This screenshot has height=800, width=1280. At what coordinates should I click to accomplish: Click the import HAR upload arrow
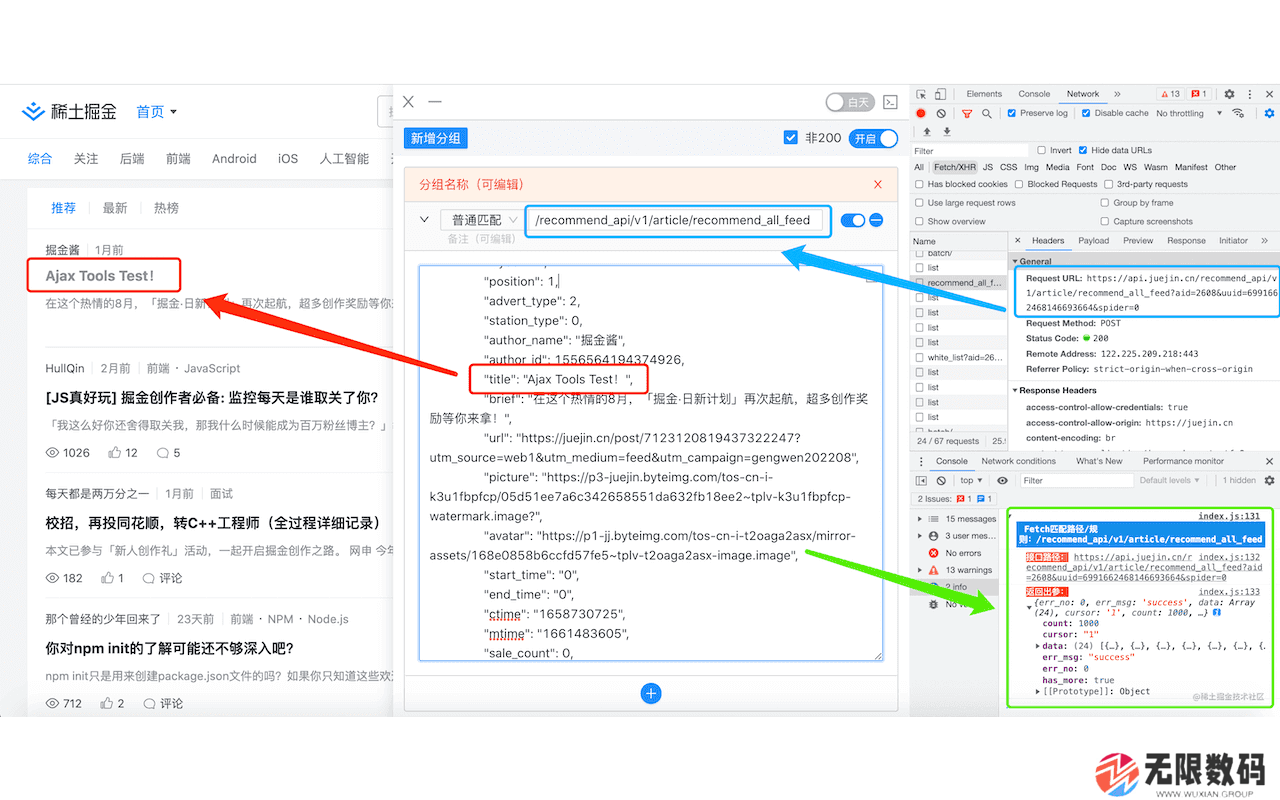coord(927,131)
